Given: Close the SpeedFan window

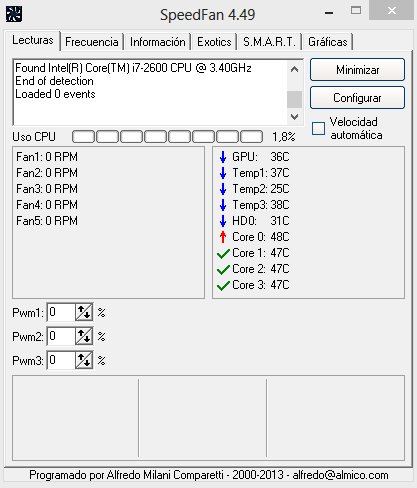Looking at the screenshot, I should click(392, 11).
